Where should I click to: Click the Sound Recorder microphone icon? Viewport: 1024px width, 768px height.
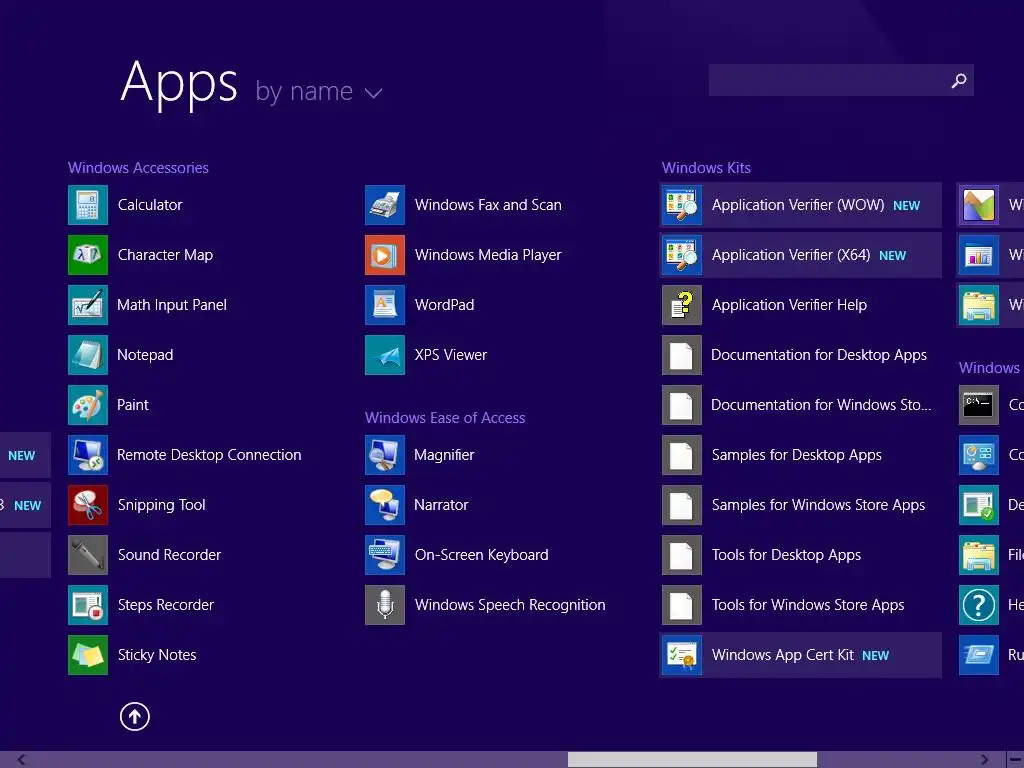[88, 554]
